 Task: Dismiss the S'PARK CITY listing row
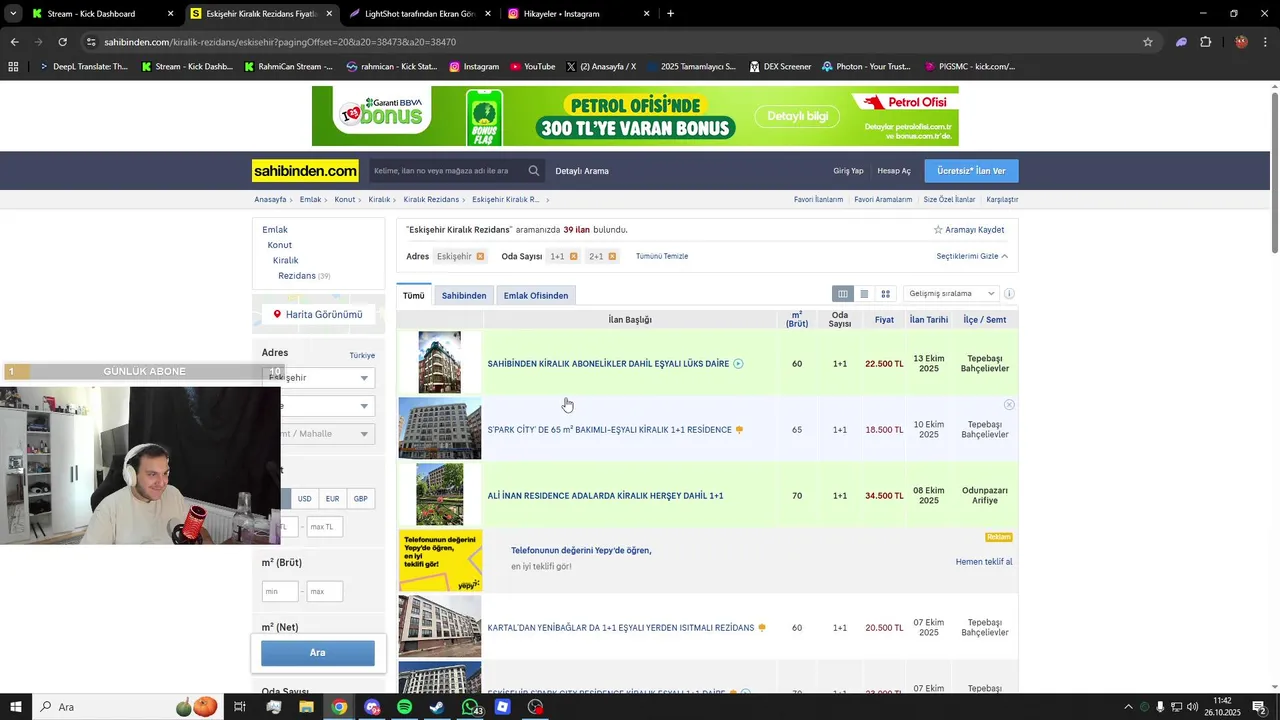(1009, 405)
